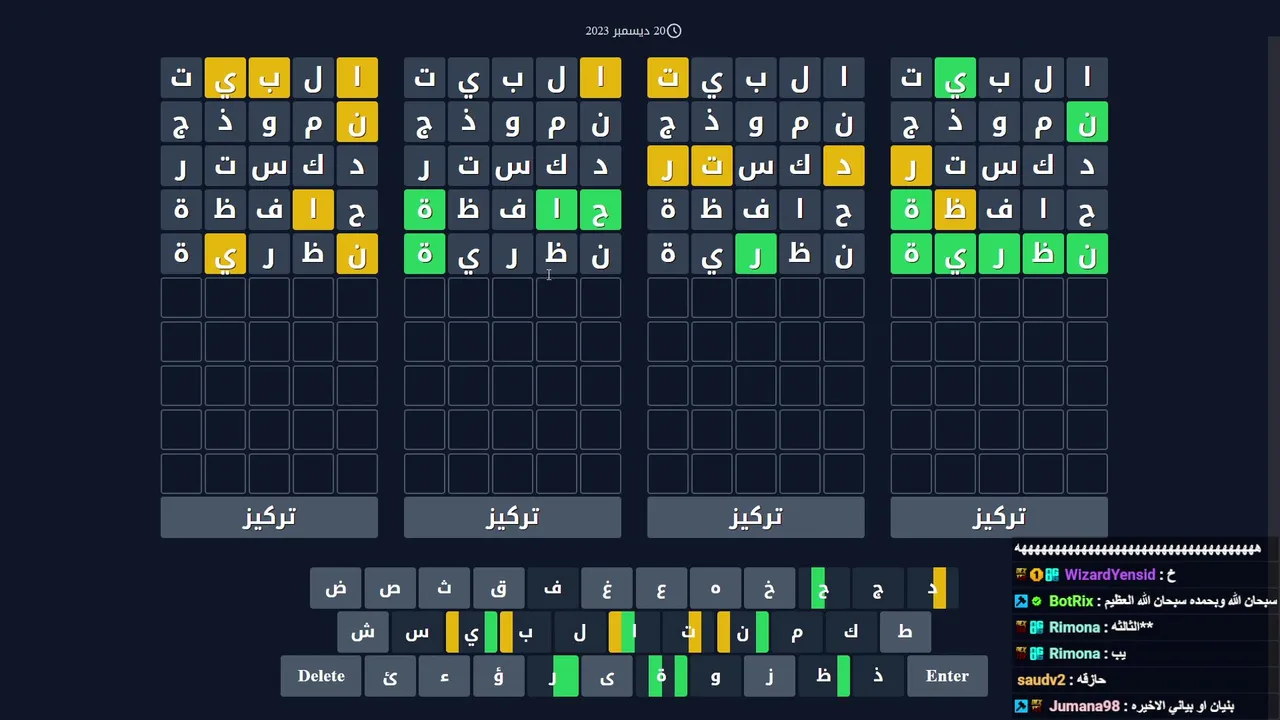Tap the ل key on the keyboard
Image resolution: width=1280 pixels, height=720 pixels.
579,632
